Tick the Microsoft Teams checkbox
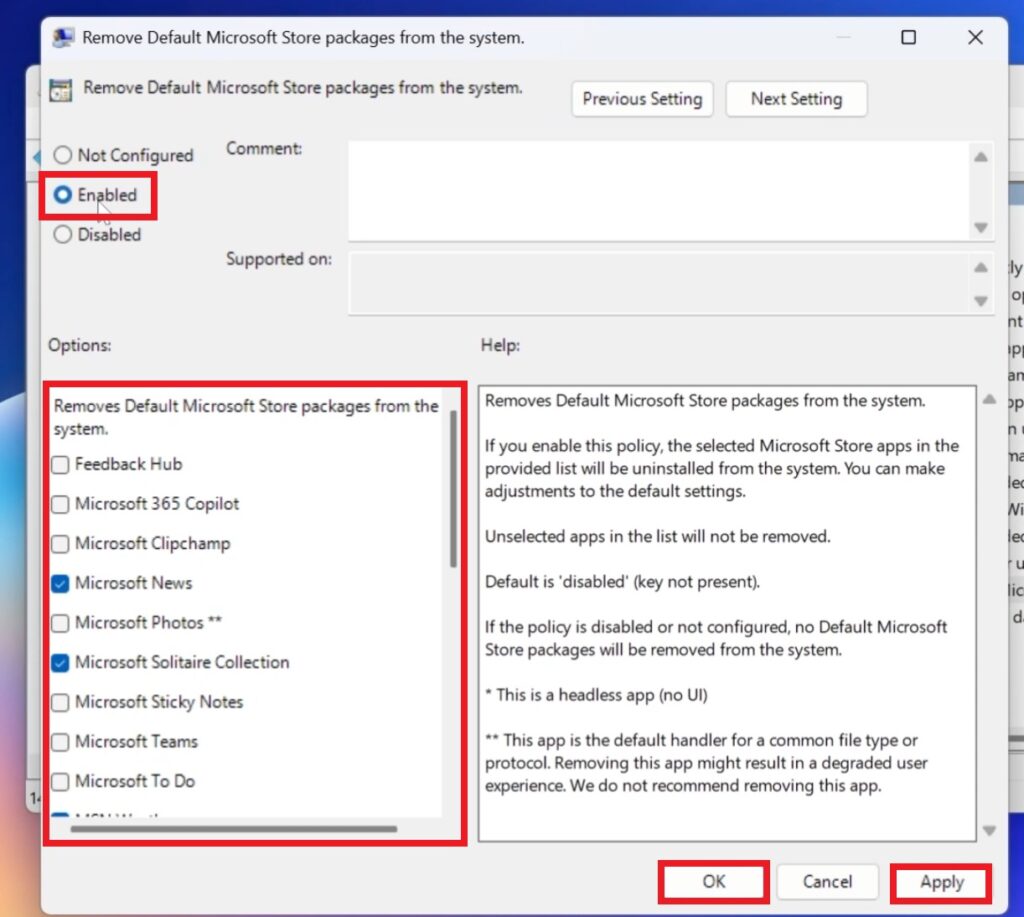Screen dimensions: 1024x917 [x=61, y=742]
